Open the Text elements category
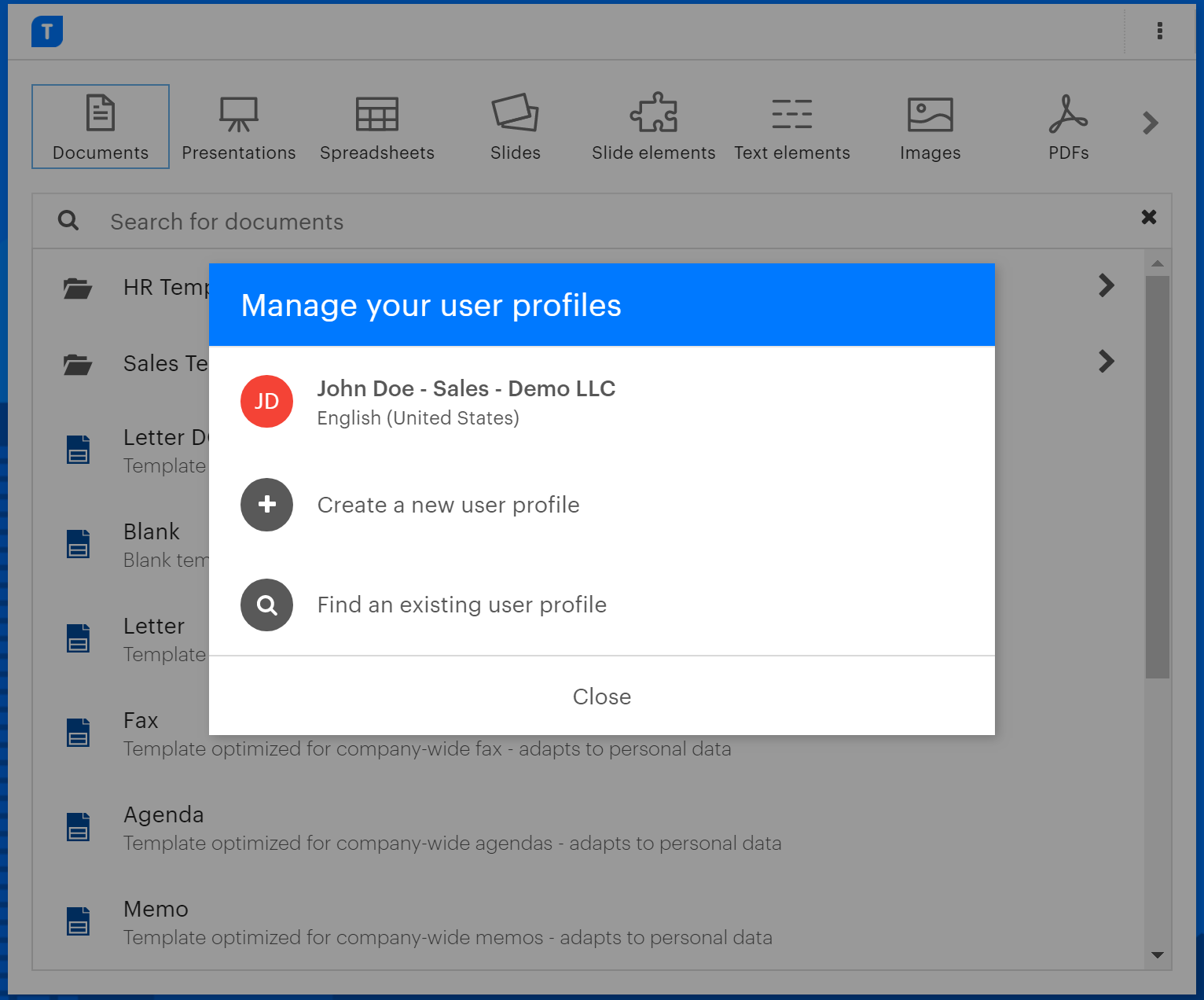Viewport: 1204px width, 1000px height. click(x=792, y=127)
